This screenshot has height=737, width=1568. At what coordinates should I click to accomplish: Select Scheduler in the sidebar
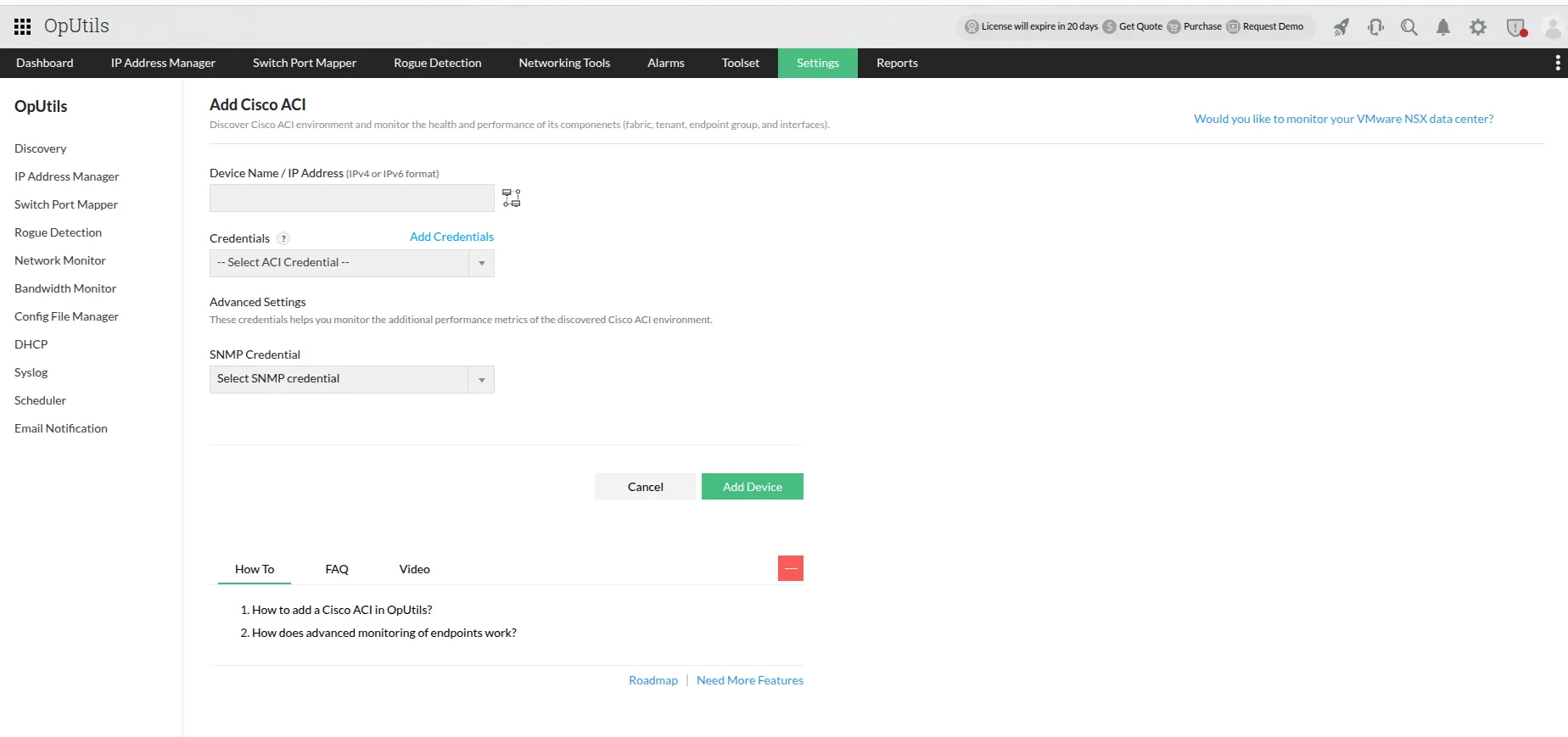pos(40,400)
